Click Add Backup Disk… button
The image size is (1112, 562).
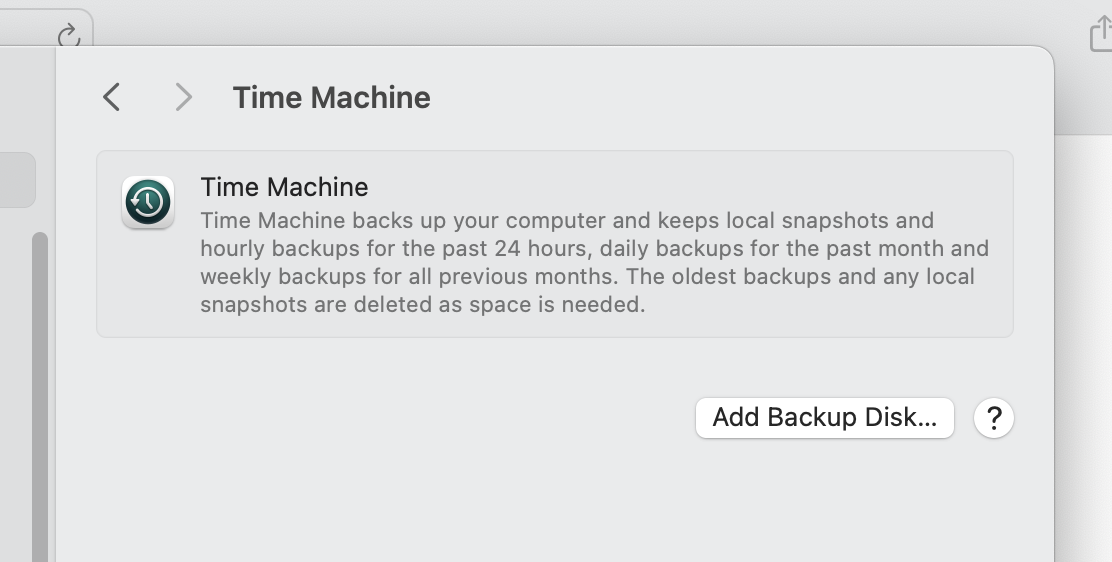coord(825,418)
